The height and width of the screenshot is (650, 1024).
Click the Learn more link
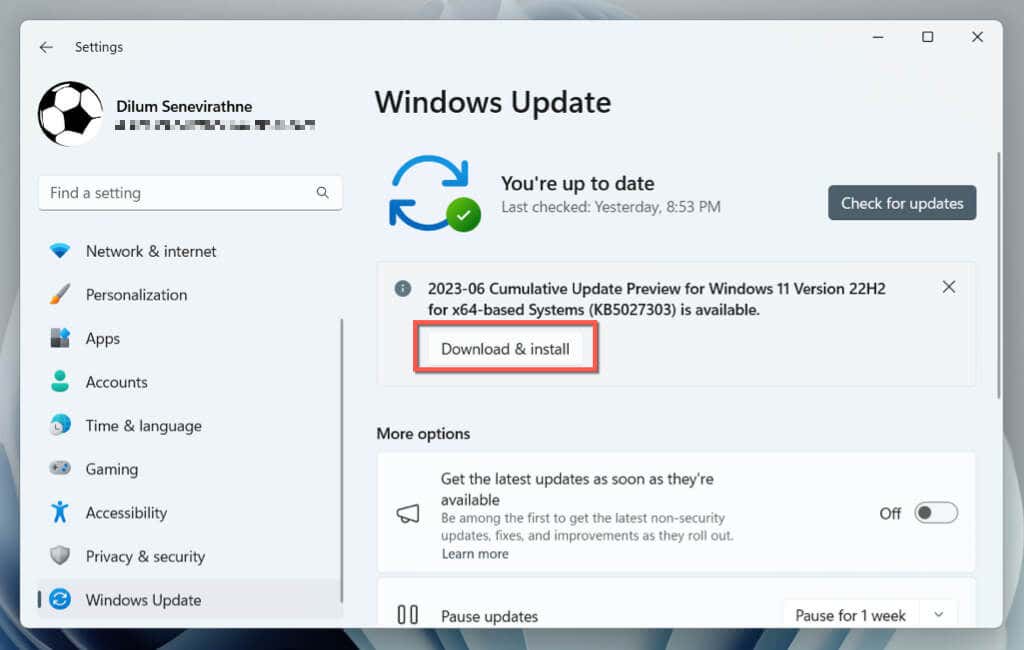coord(475,554)
